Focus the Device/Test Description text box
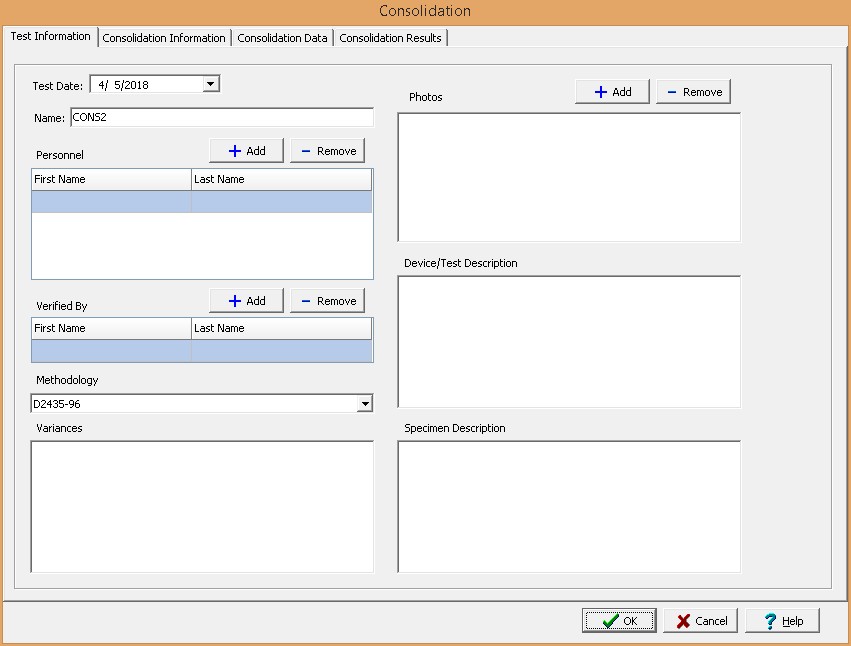Image resolution: width=851 pixels, height=646 pixels. click(x=569, y=341)
